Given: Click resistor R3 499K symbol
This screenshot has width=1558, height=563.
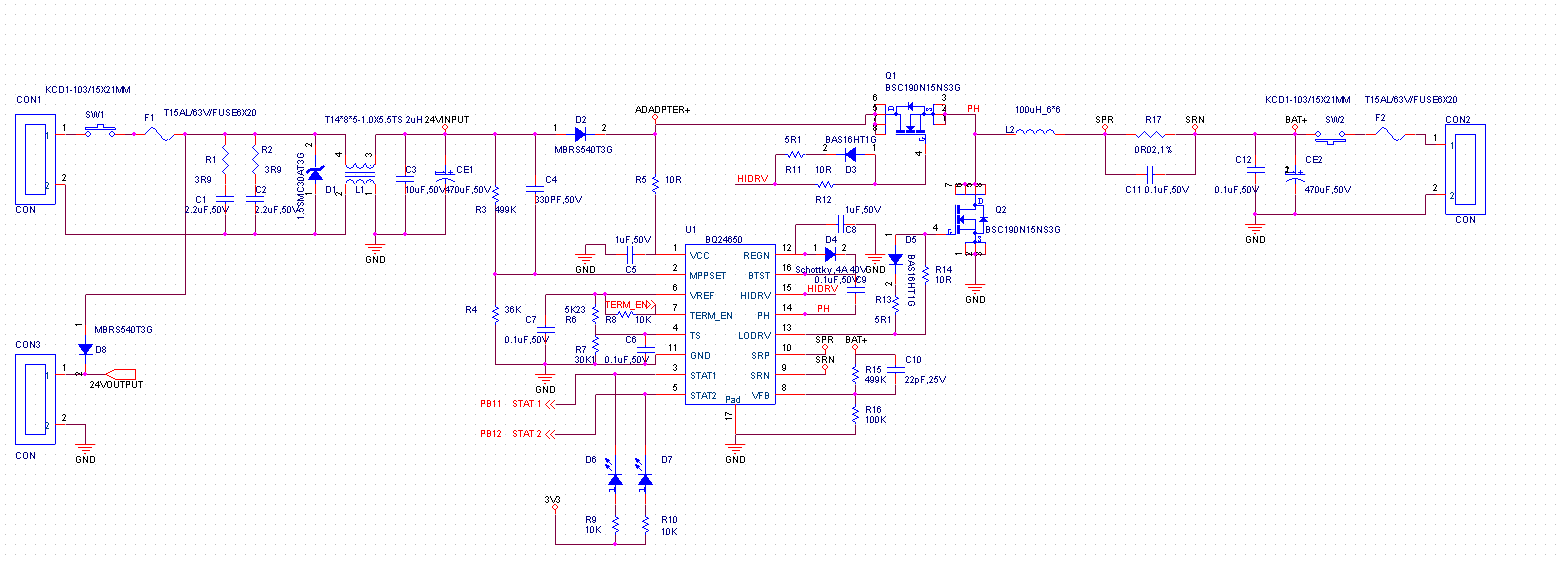Looking at the screenshot, I should 495,195.
